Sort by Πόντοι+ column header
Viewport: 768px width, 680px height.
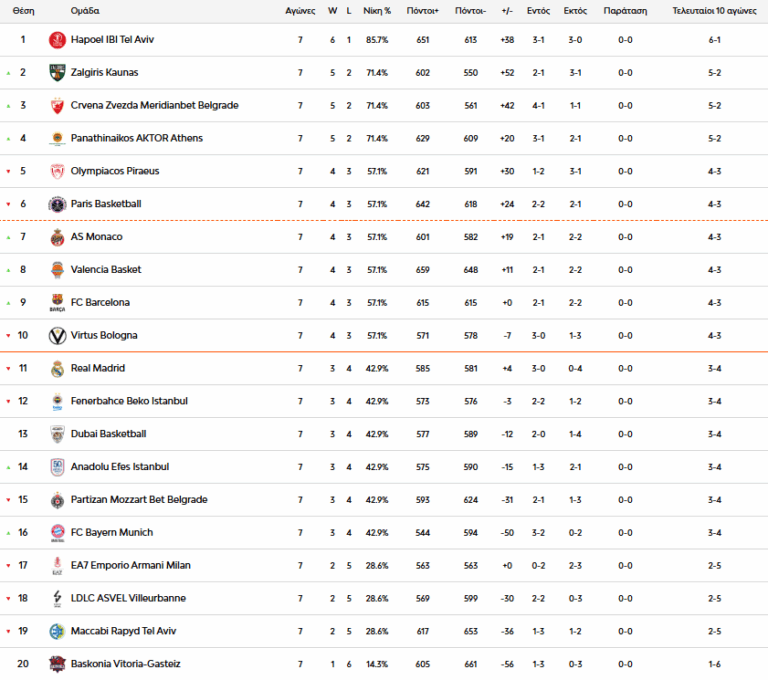click(x=422, y=11)
